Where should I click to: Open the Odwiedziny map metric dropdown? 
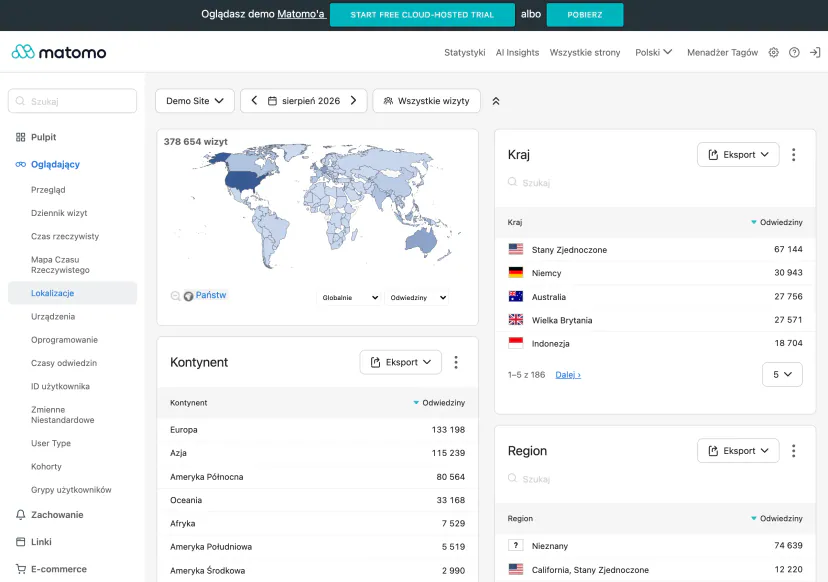(417, 298)
